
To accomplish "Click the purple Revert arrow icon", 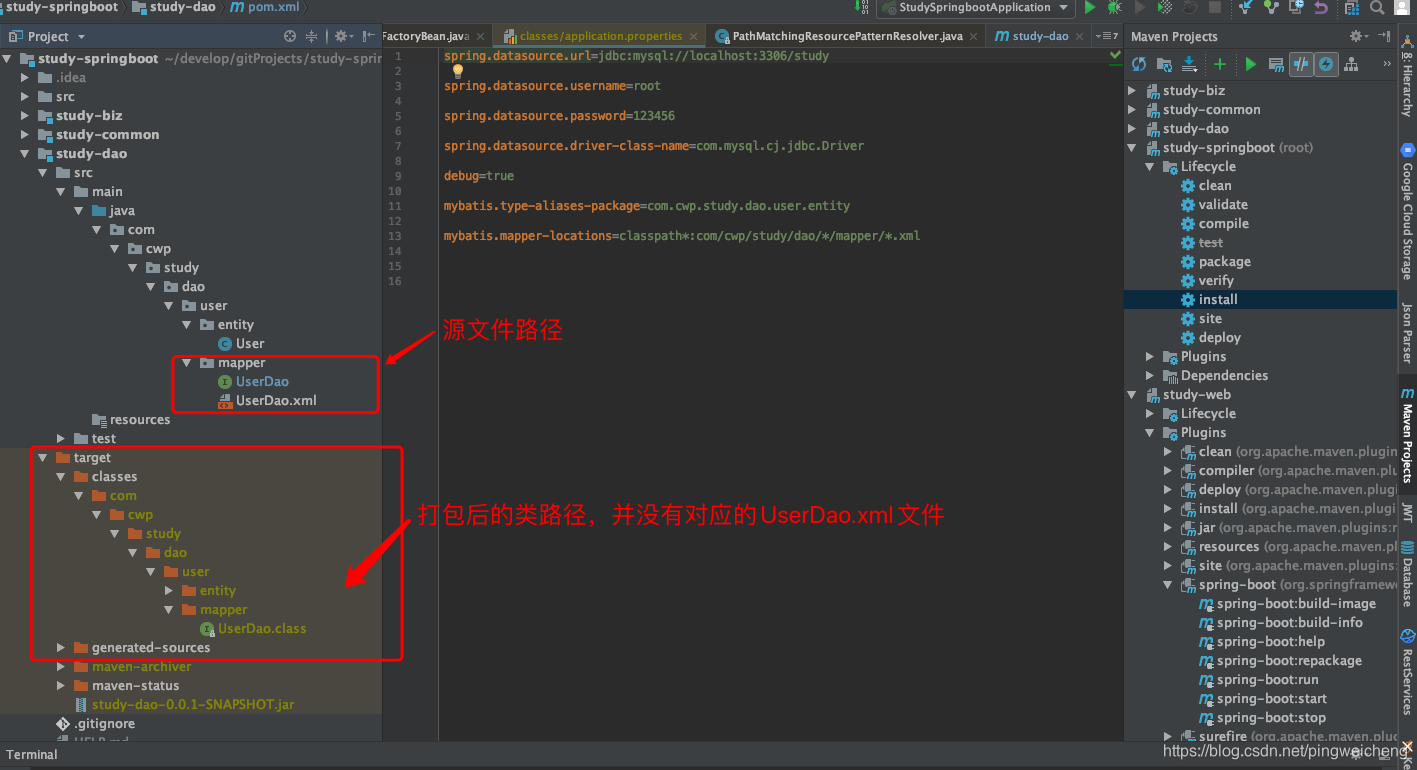I will [1321, 7].
